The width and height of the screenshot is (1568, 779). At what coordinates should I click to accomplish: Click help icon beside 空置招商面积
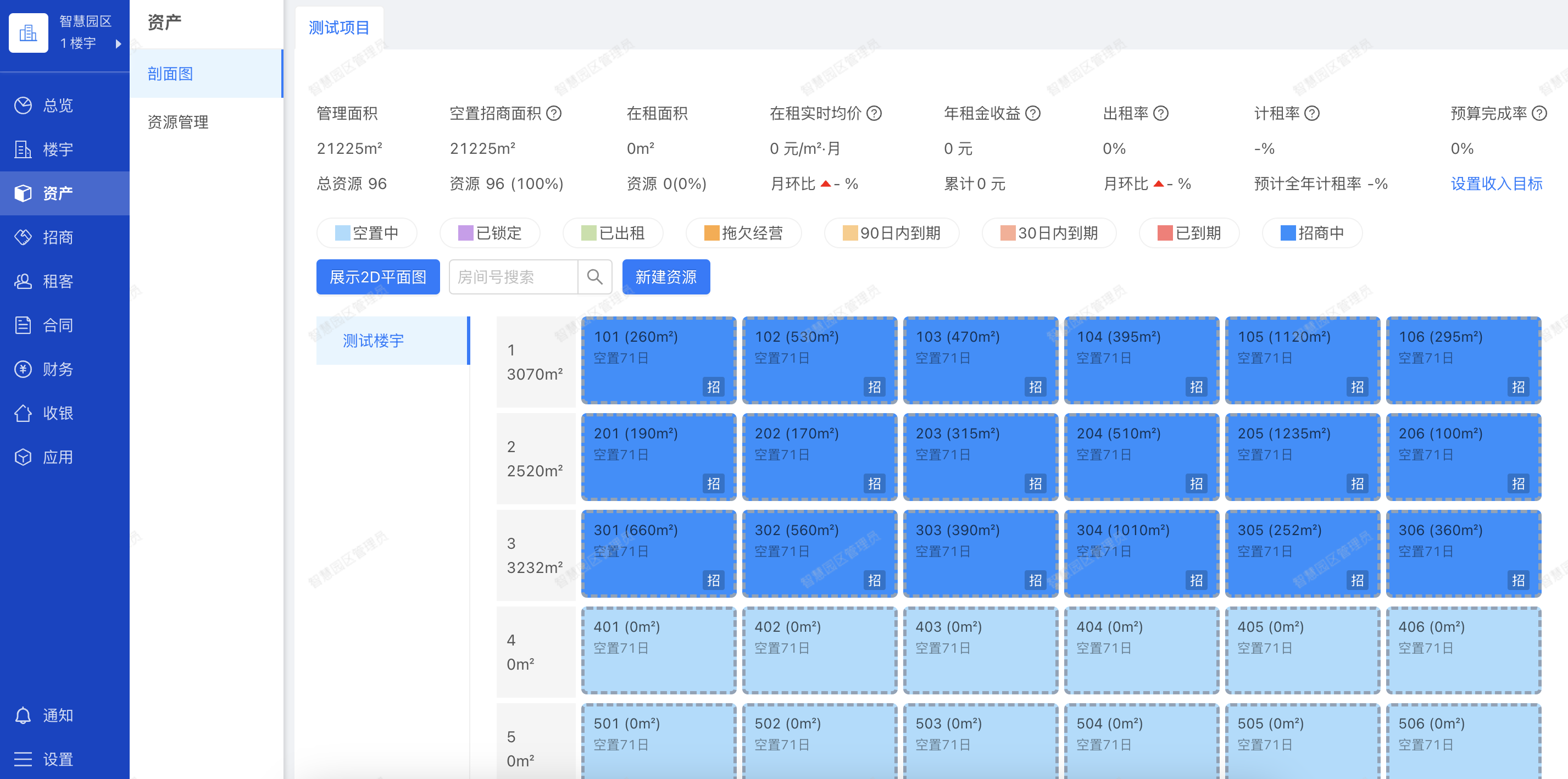[554, 114]
